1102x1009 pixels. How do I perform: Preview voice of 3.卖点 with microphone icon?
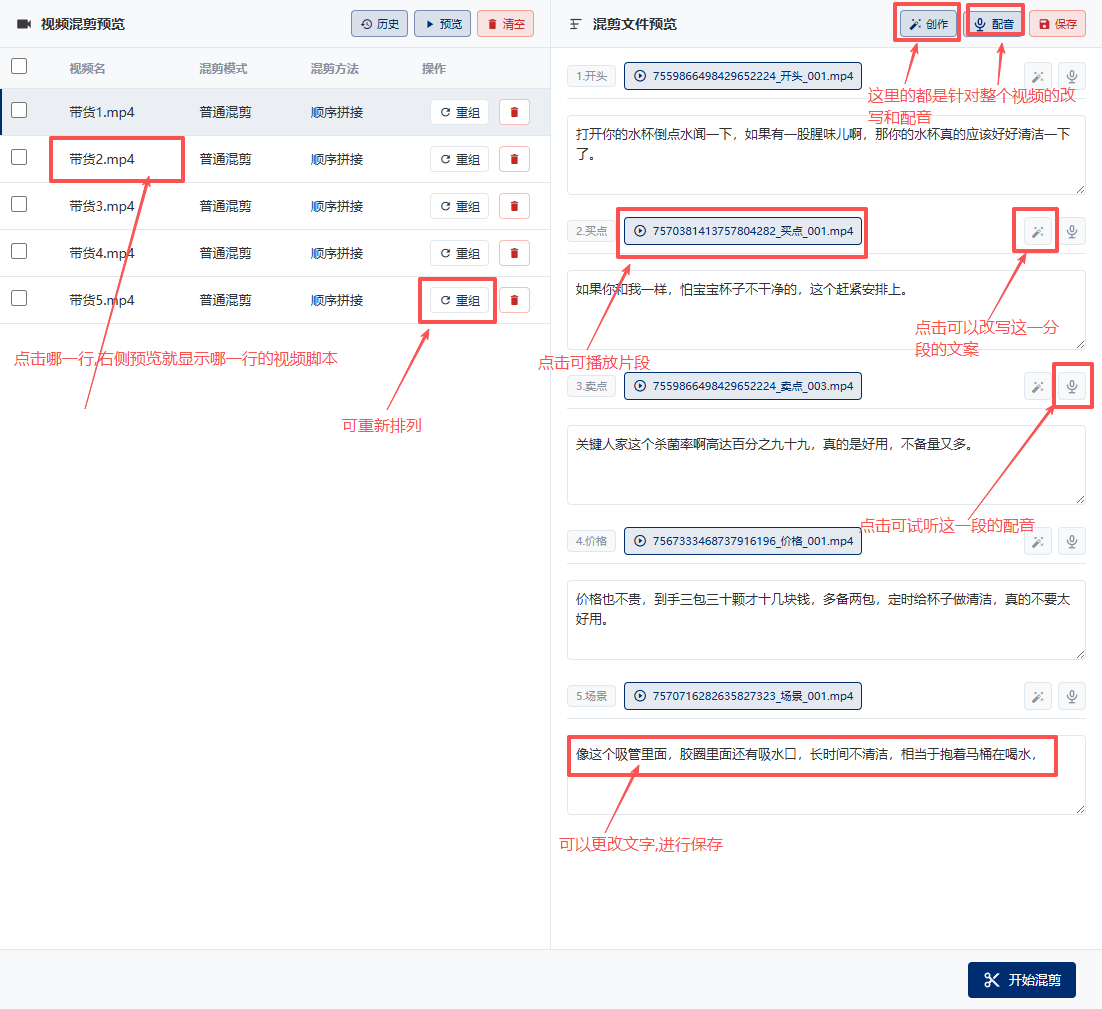click(x=1072, y=386)
